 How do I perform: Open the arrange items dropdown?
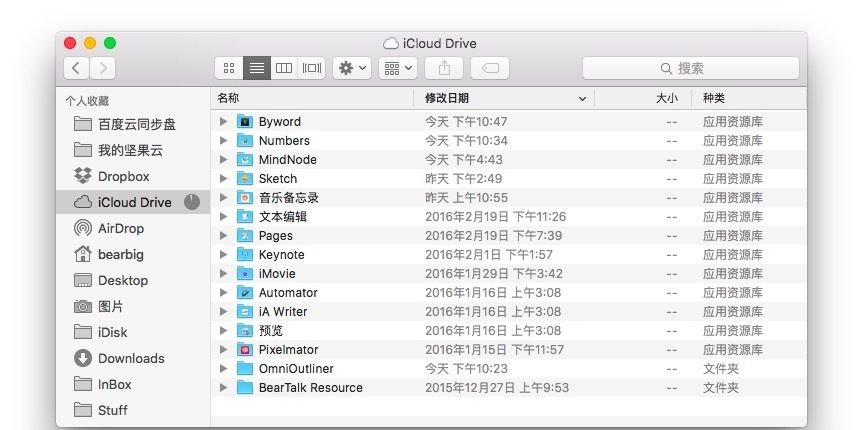(397, 68)
